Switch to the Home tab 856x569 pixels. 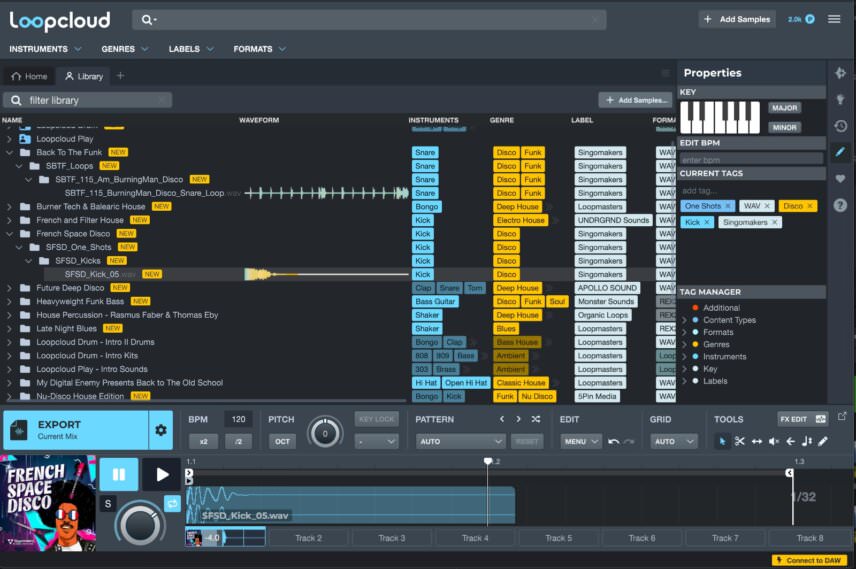29,76
